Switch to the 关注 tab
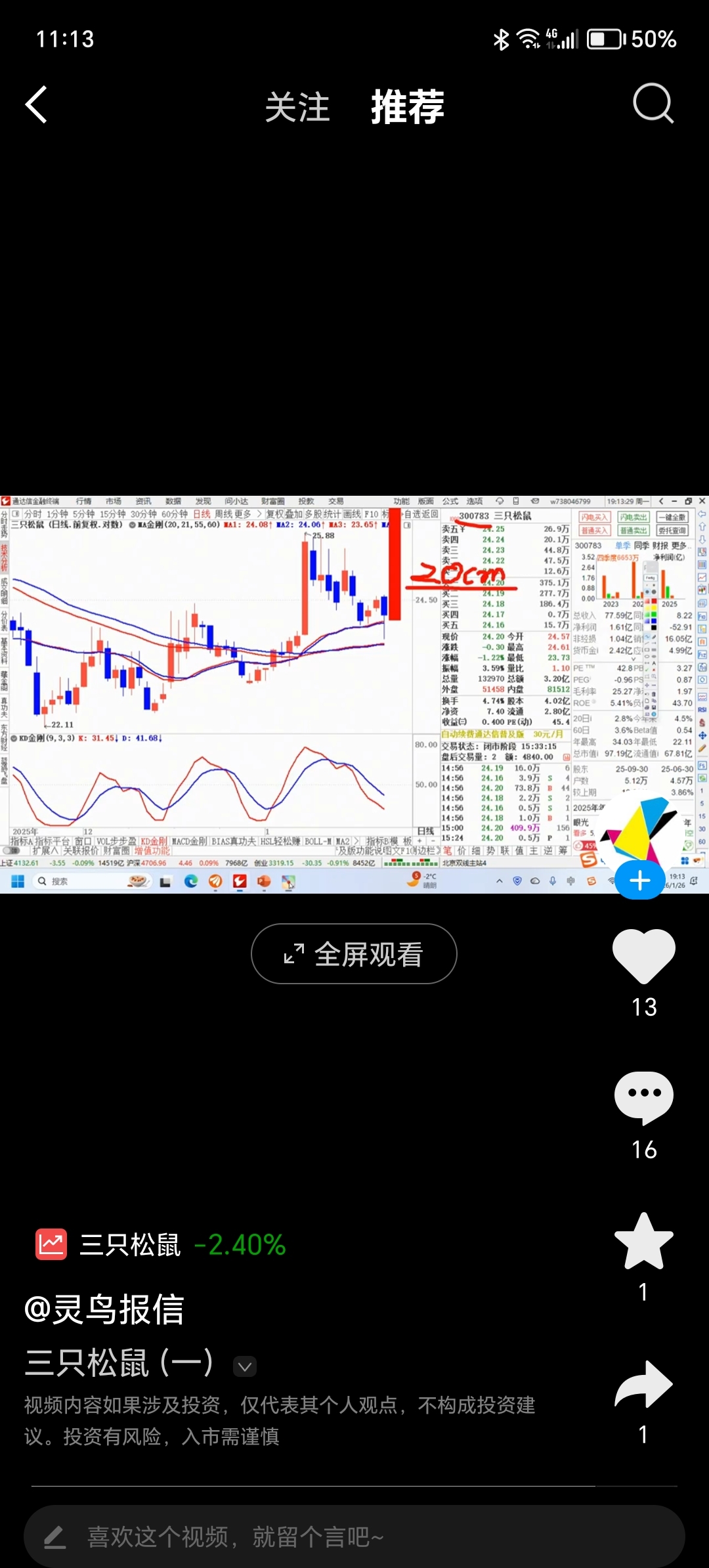Viewport: 709px width, 1568px height. pos(297,107)
